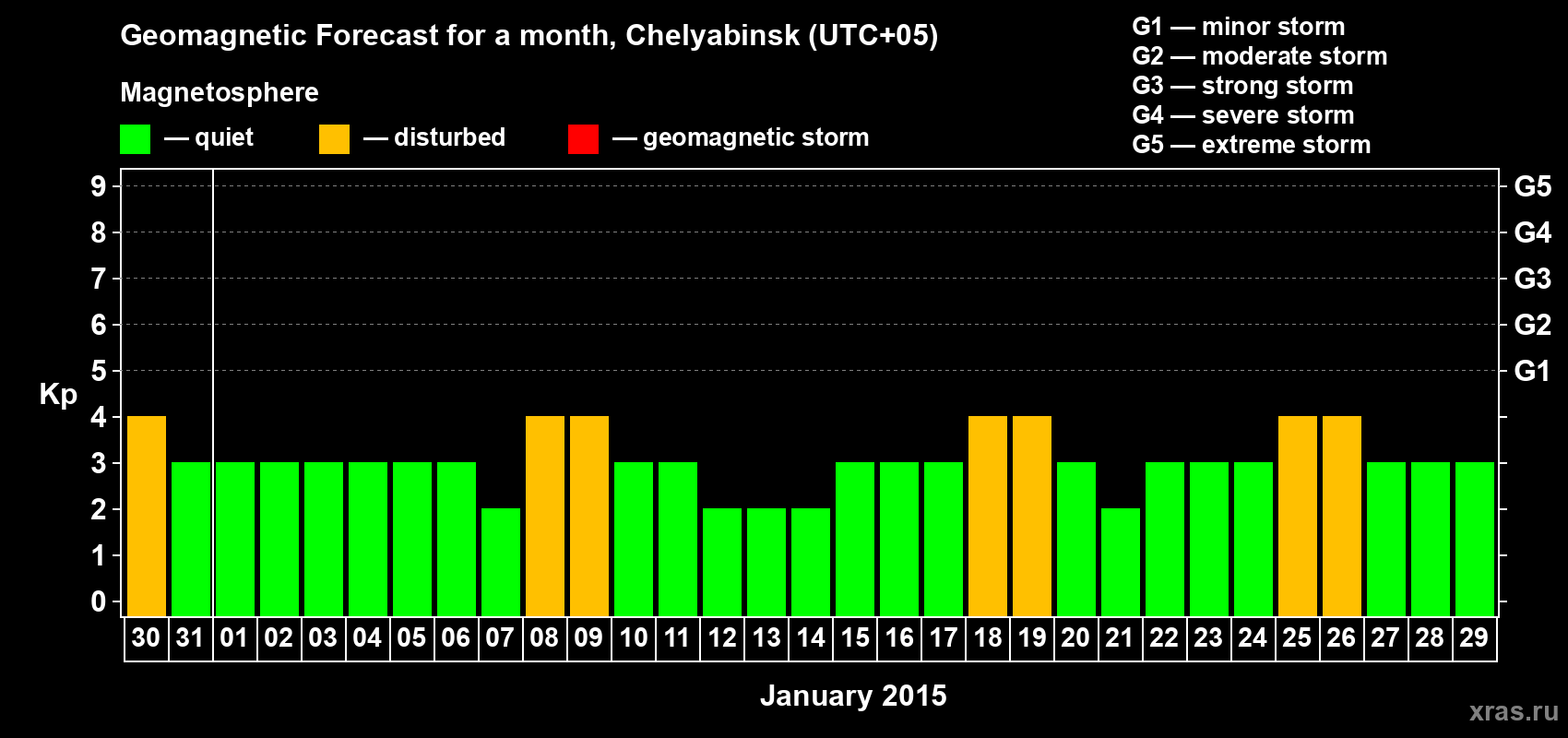
Task: Click the orange bar for day 08
Action: click(545, 517)
